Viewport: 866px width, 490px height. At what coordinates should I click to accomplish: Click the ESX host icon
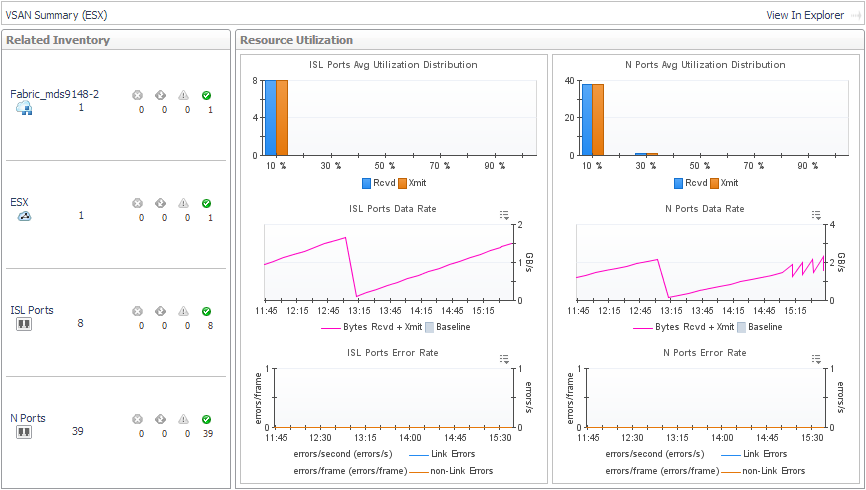click(x=24, y=216)
